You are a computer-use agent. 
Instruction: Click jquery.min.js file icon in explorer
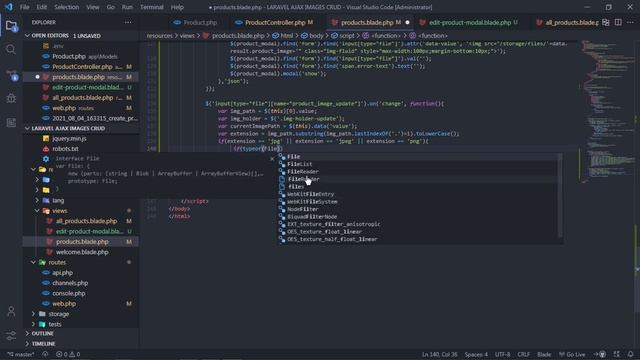(x=46, y=138)
